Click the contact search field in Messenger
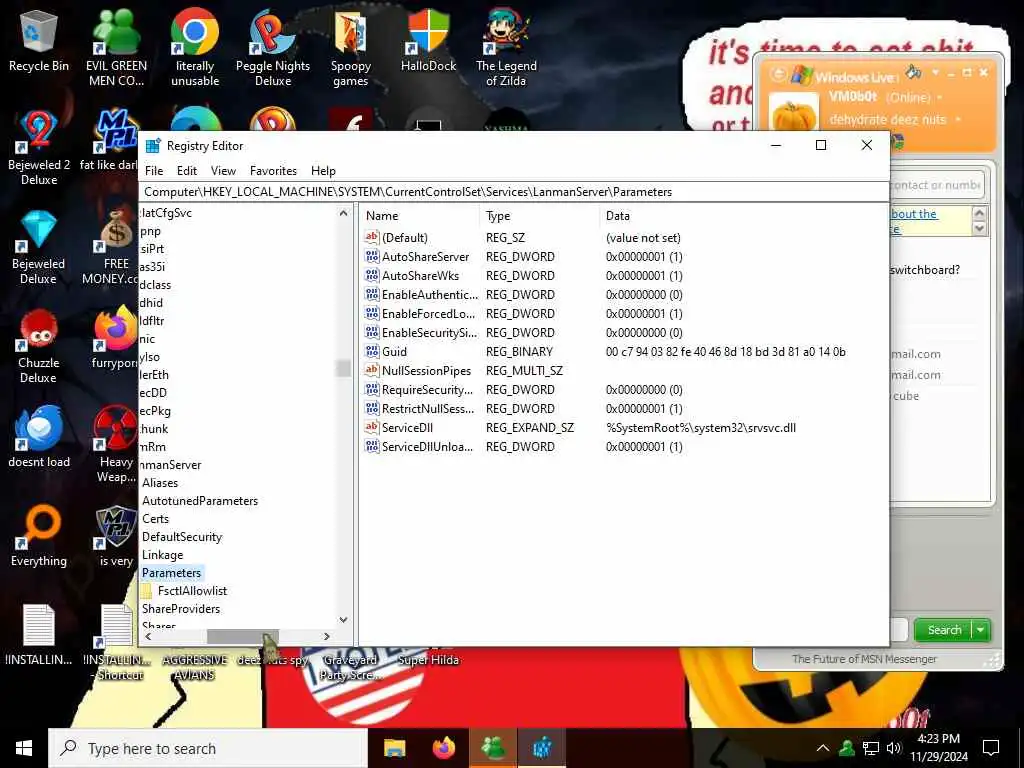This screenshot has width=1024, height=768. pos(936,185)
